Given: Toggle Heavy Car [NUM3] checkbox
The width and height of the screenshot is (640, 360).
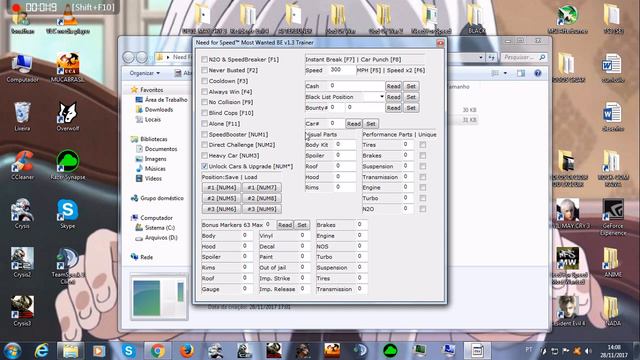Looking at the screenshot, I should tap(204, 156).
